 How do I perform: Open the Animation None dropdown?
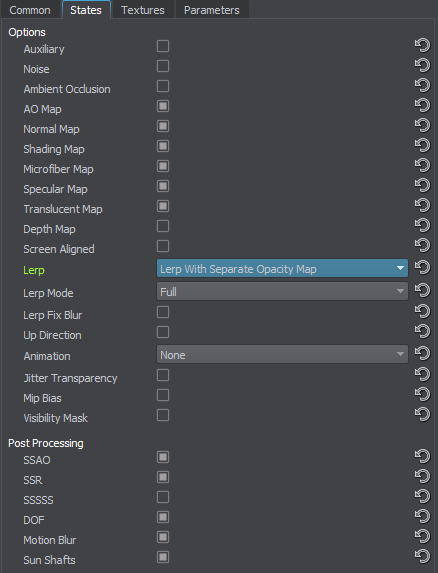click(x=282, y=354)
